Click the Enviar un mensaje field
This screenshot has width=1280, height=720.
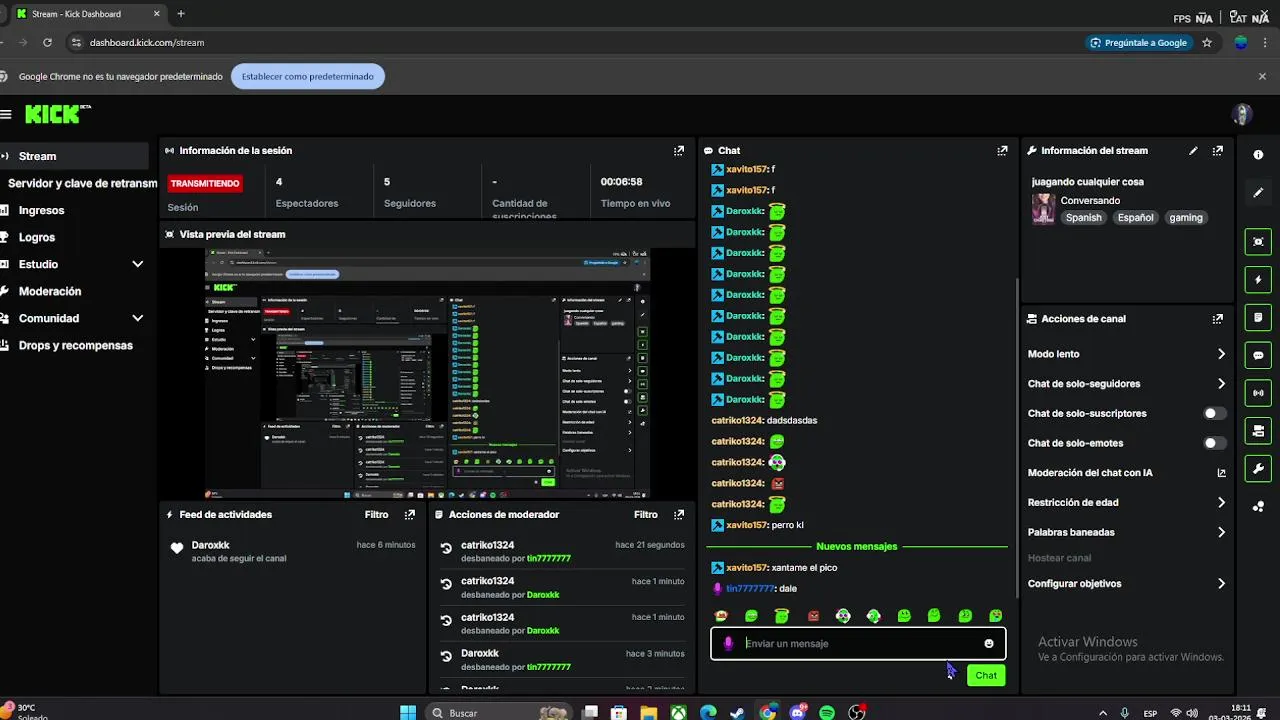[x=858, y=644]
